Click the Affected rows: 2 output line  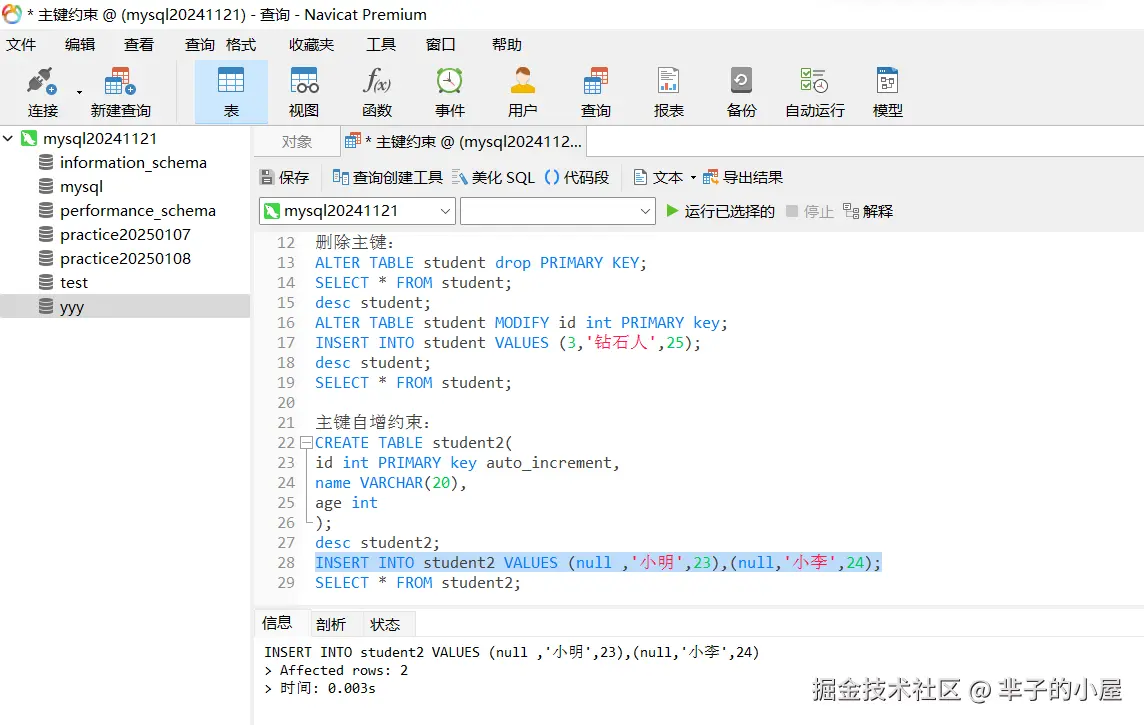336,670
